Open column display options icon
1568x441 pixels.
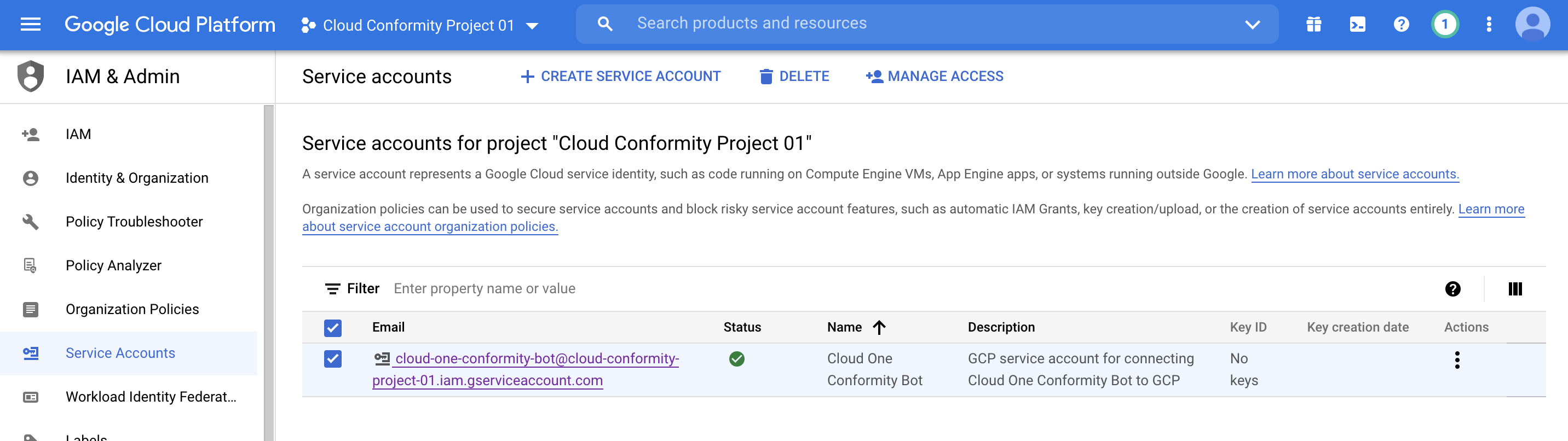pos(1515,289)
